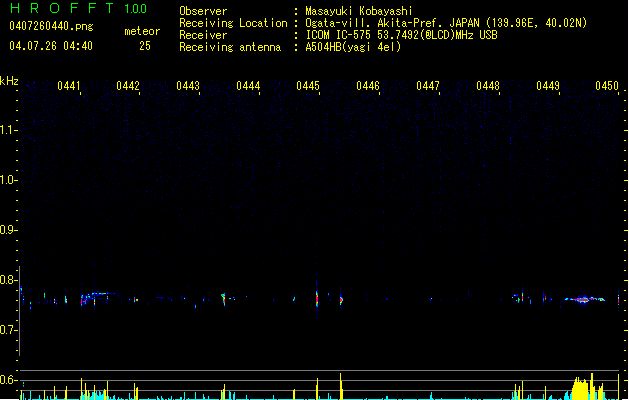Click the 0443 time axis marker
This screenshot has height=400, width=629.
[x=188, y=85]
